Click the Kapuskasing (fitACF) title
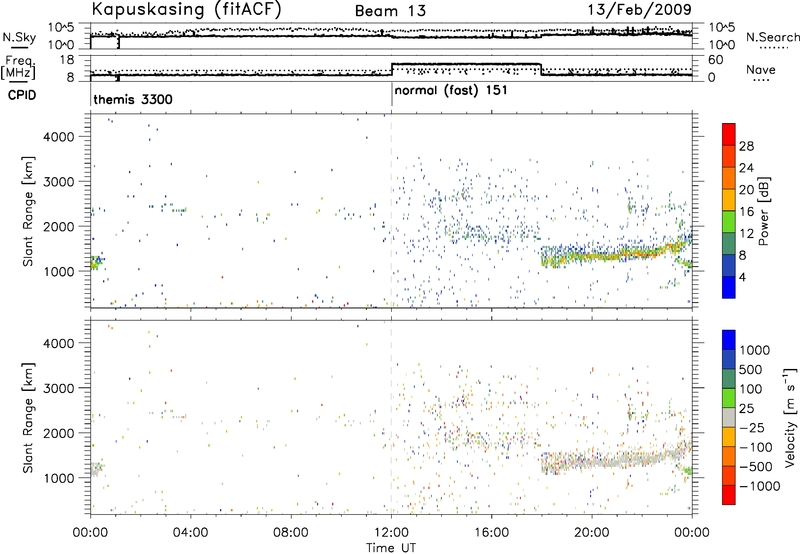Screen dimensions: 800x554 click(186, 9)
